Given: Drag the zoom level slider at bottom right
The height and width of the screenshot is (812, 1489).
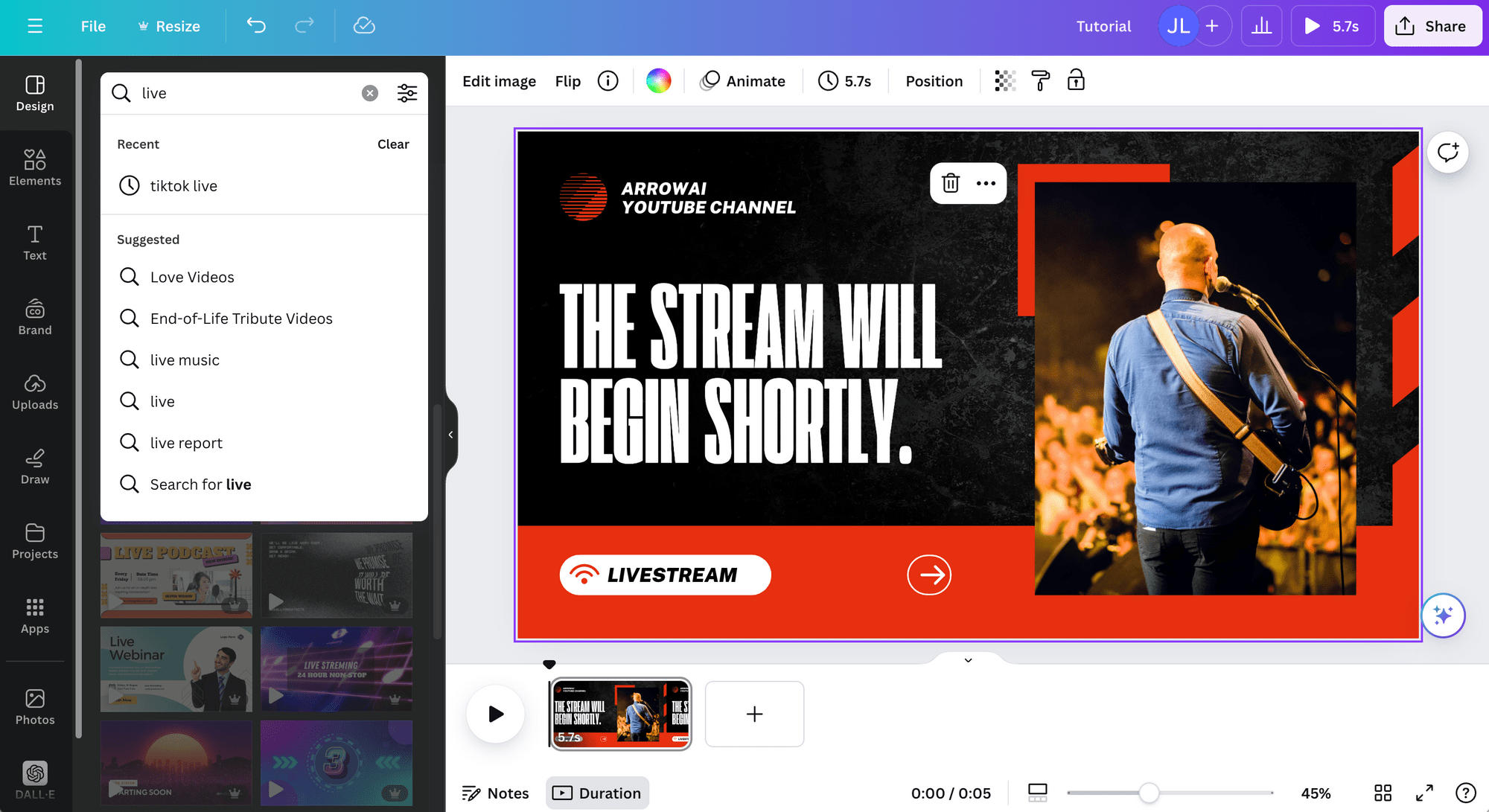Looking at the screenshot, I should tap(1148, 793).
